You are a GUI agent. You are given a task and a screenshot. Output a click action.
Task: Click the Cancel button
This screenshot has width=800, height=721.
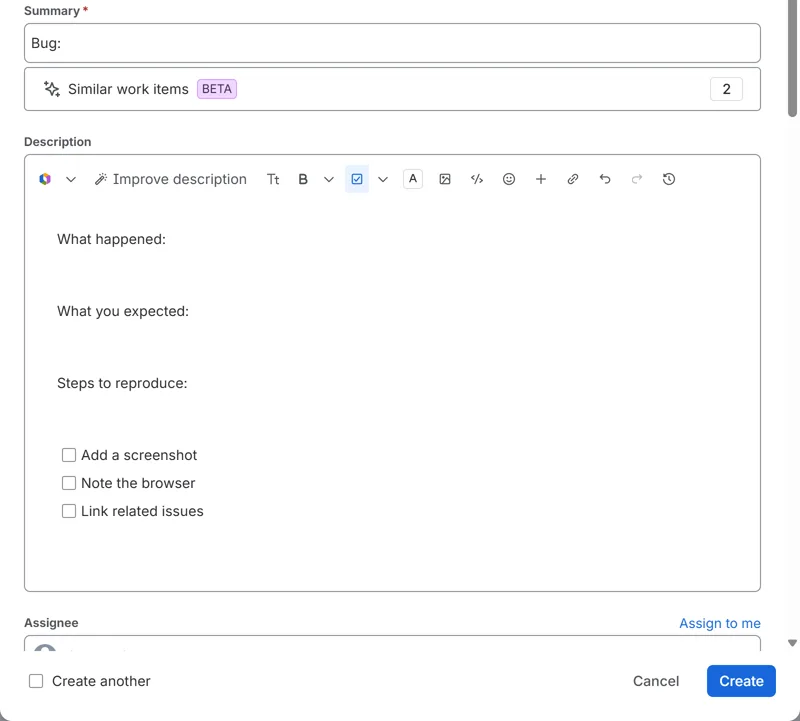click(656, 681)
